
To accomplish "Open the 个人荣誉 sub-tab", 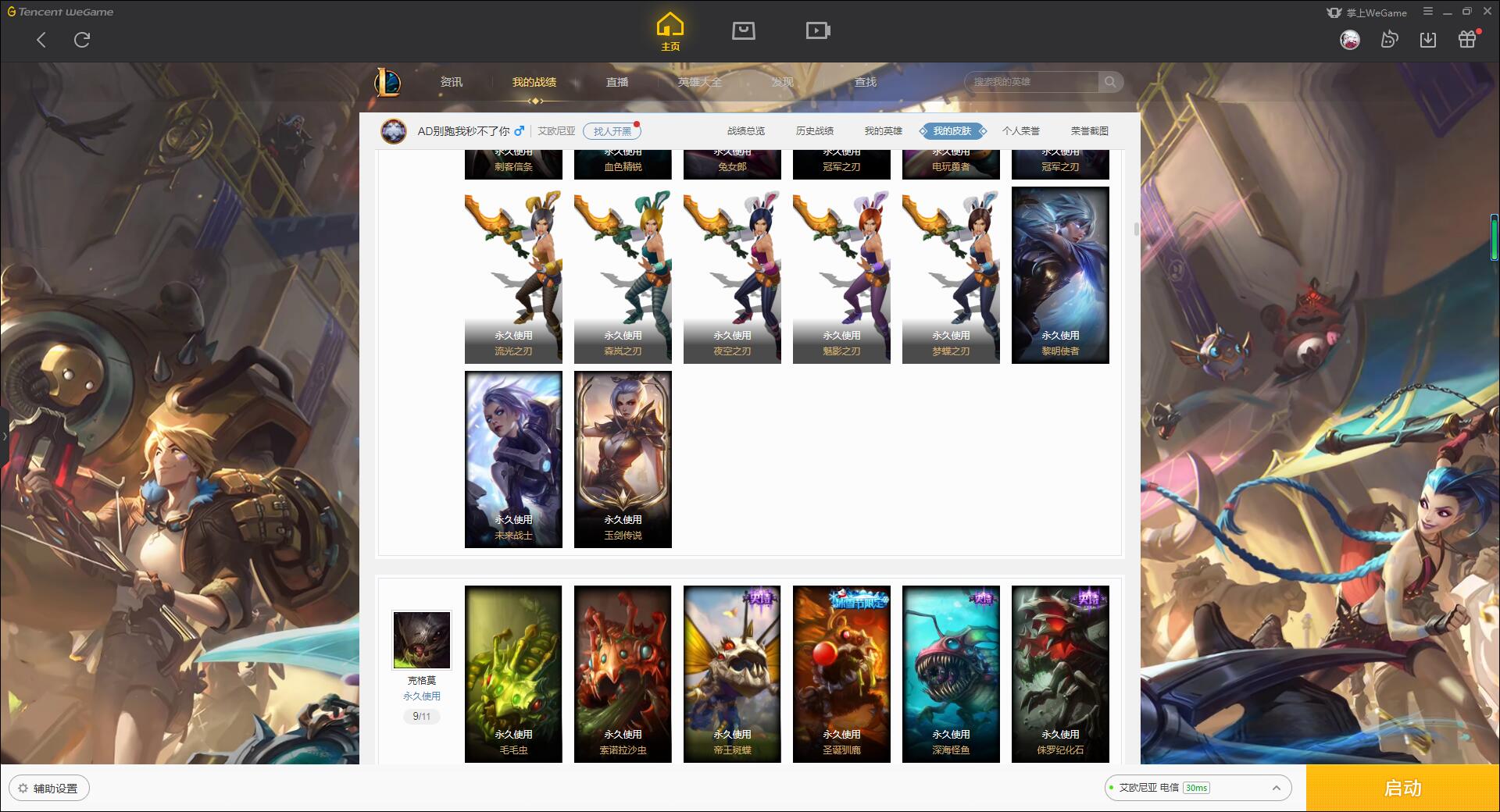I will 1021,131.
